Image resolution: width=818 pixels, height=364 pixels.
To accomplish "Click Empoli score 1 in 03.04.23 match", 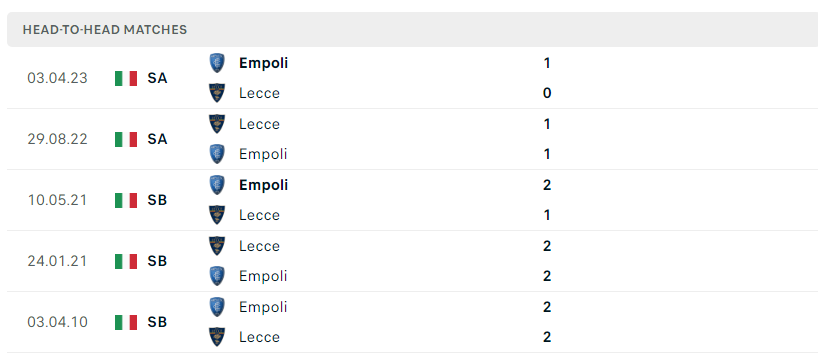I will point(547,63).
